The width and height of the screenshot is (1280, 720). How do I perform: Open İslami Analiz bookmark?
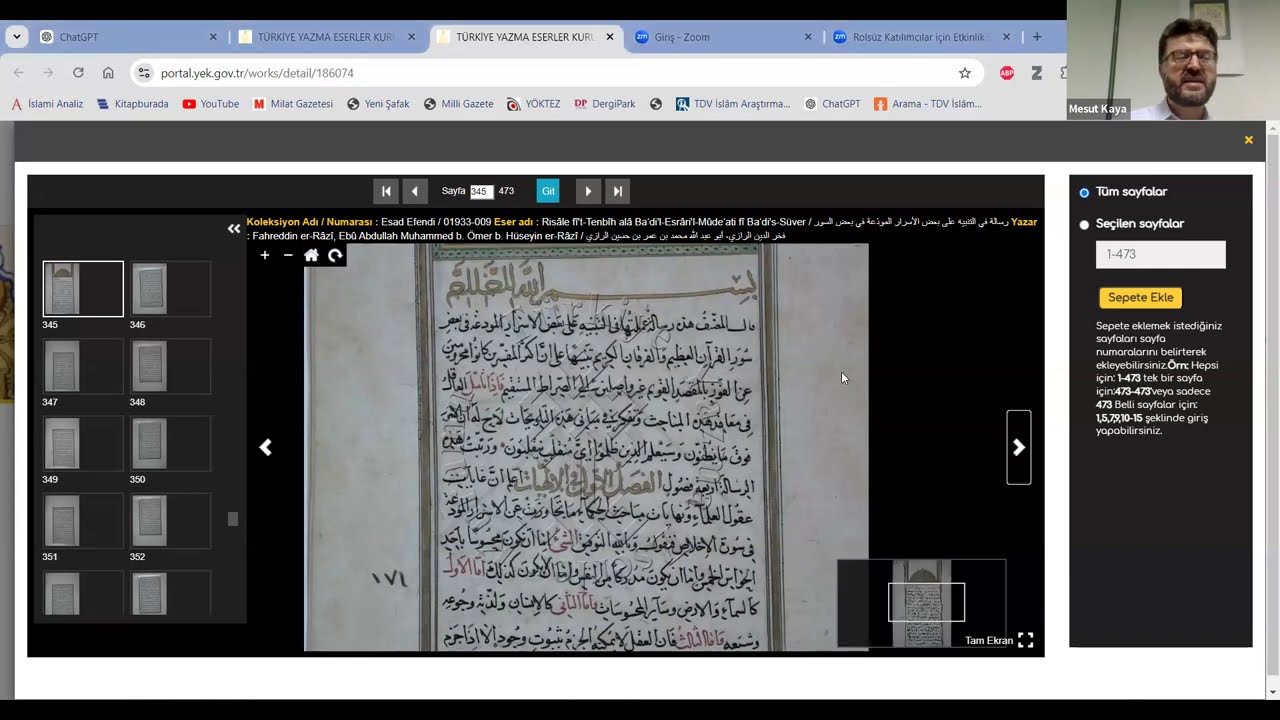point(47,104)
